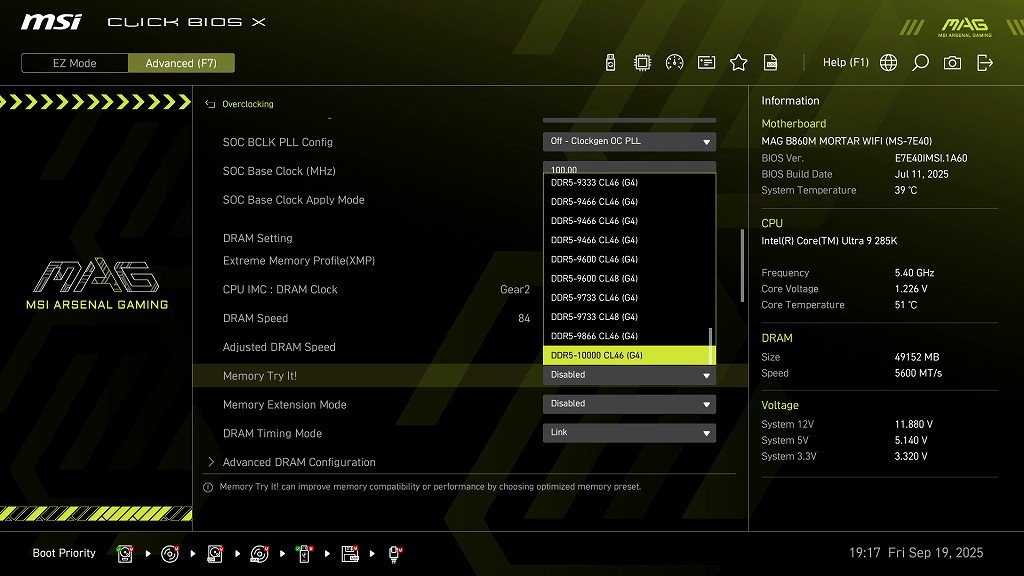Image resolution: width=1024 pixels, height=576 pixels.
Task: Click the CPU chip icon in top toolbar
Action: click(642, 63)
